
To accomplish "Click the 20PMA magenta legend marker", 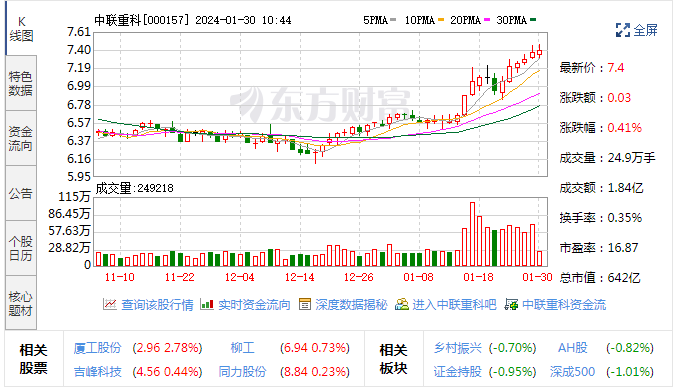I will (487, 20).
